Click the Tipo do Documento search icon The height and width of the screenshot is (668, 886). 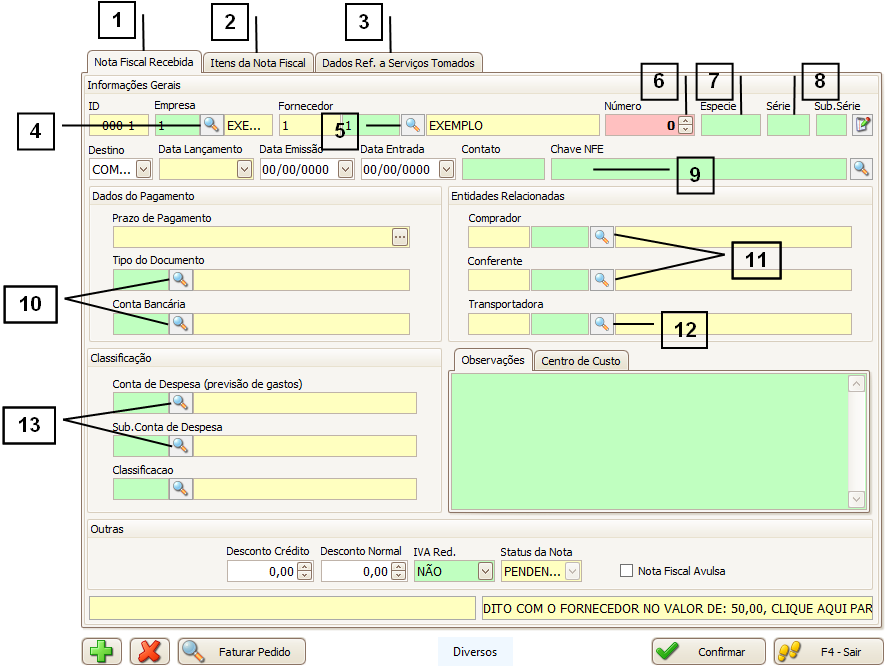point(180,280)
